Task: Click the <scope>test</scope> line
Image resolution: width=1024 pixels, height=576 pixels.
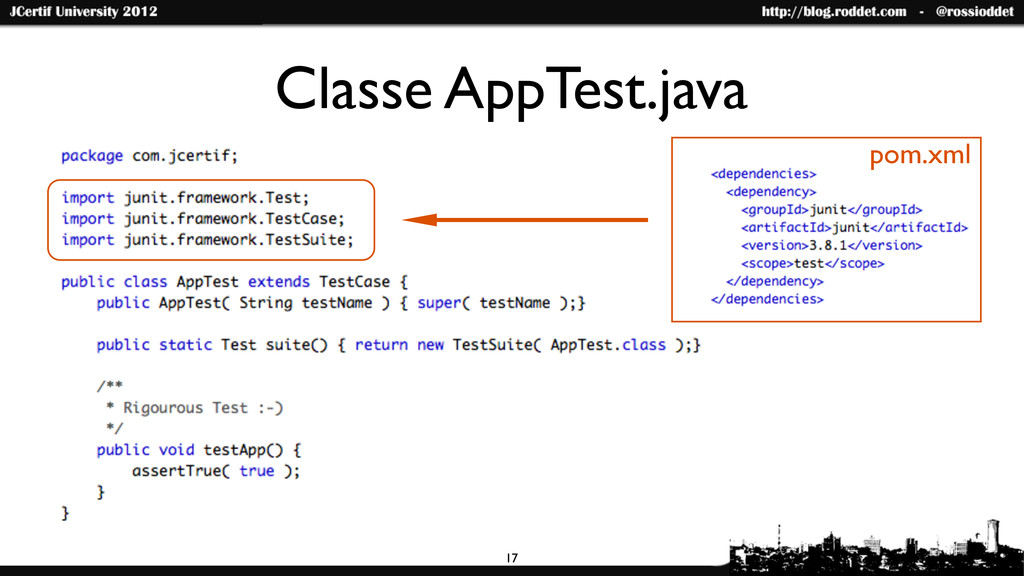Action: (x=812, y=263)
